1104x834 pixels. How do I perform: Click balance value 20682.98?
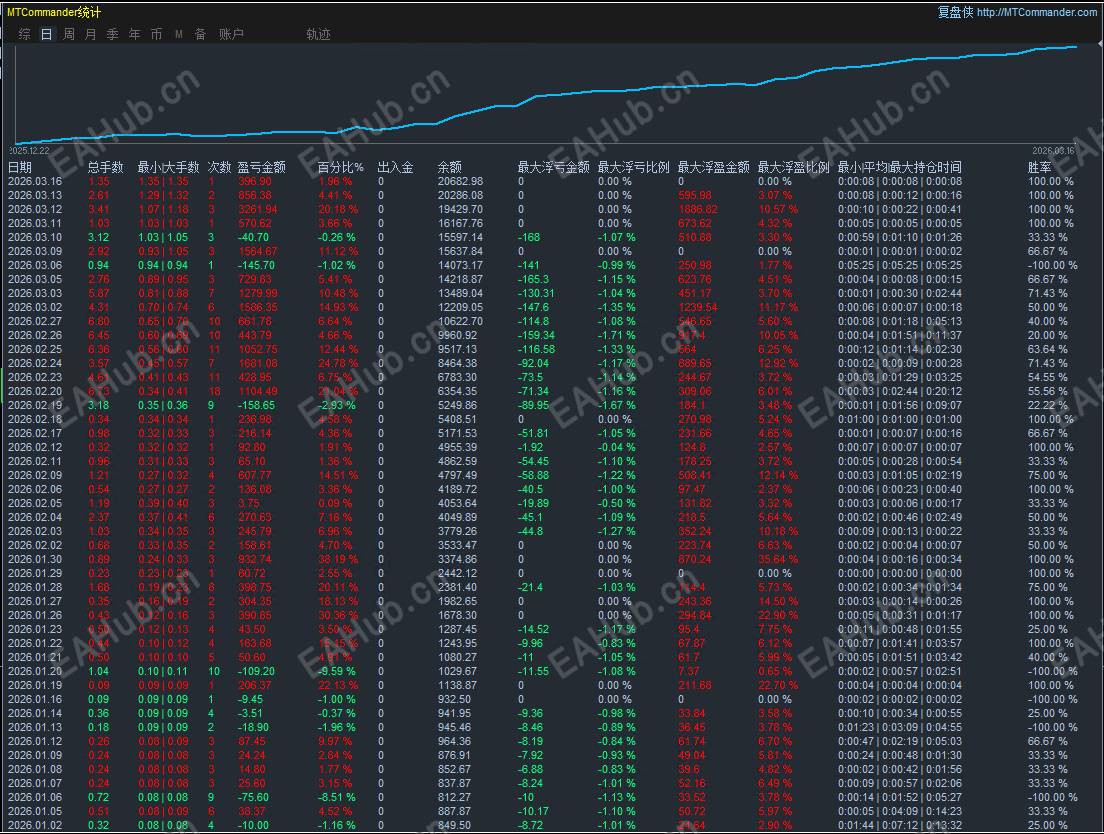click(460, 182)
